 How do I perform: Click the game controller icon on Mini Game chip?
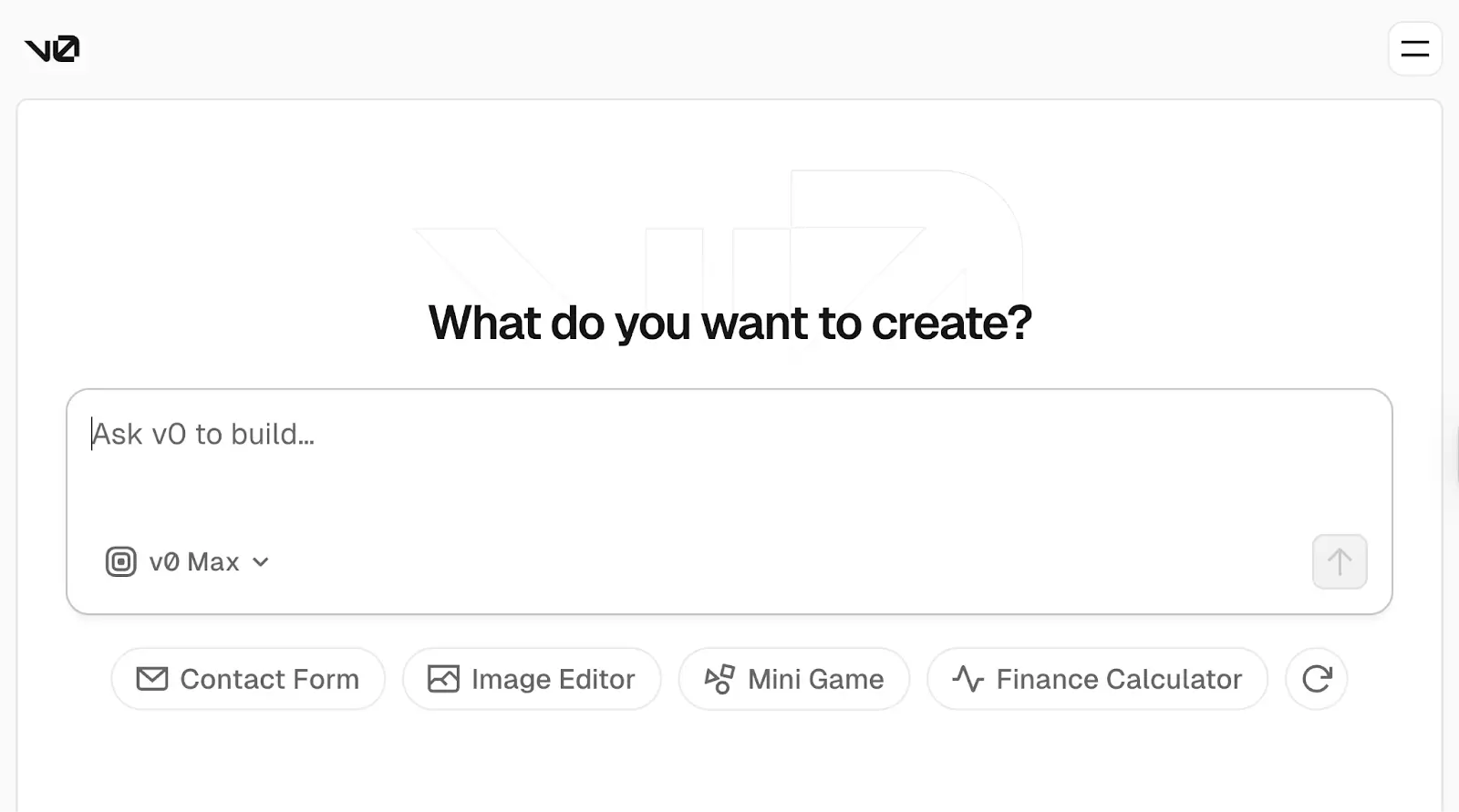pyautogui.click(x=719, y=679)
